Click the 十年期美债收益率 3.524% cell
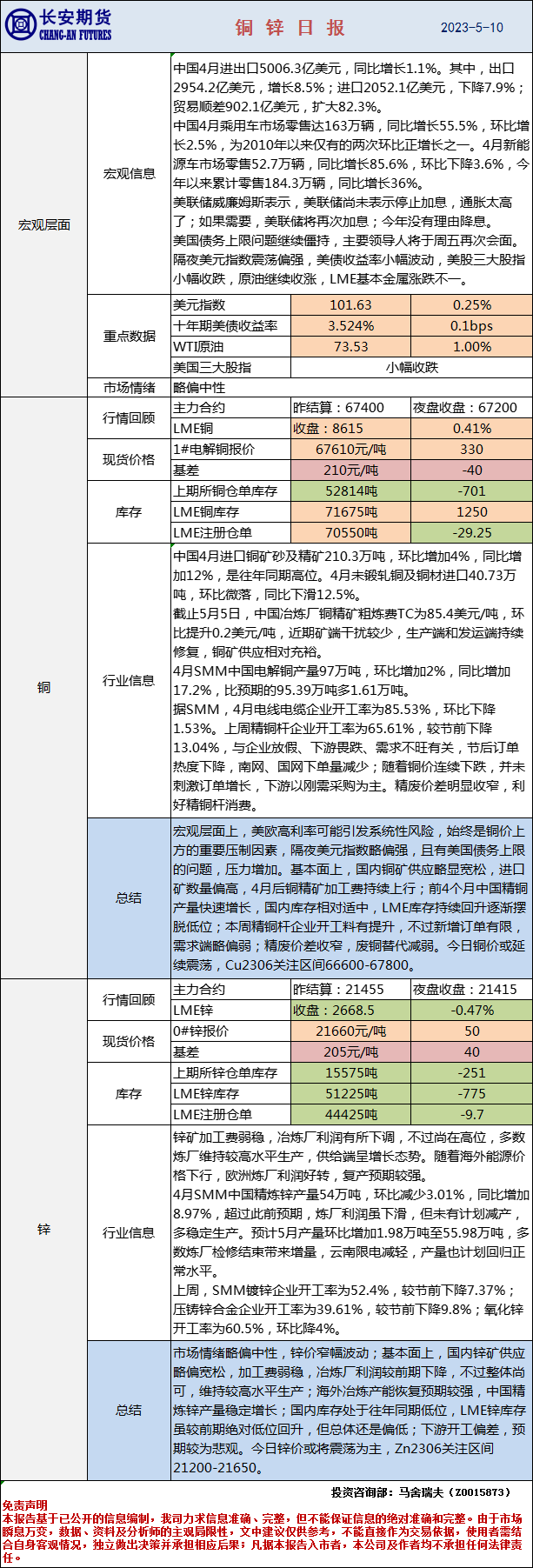Viewport: 533px width, 1568px height. 350,326
